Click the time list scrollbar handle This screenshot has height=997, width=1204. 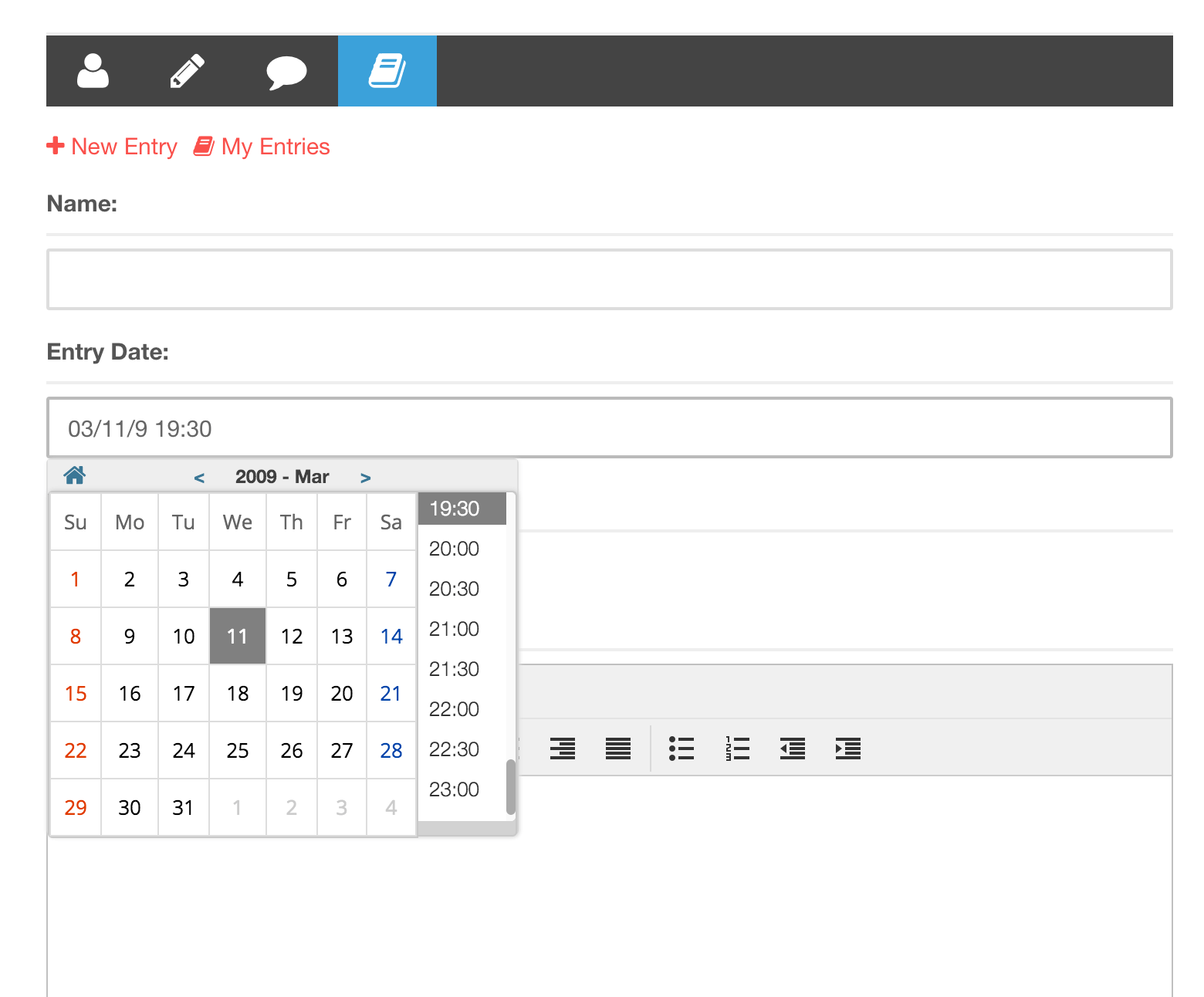tap(510, 787)
